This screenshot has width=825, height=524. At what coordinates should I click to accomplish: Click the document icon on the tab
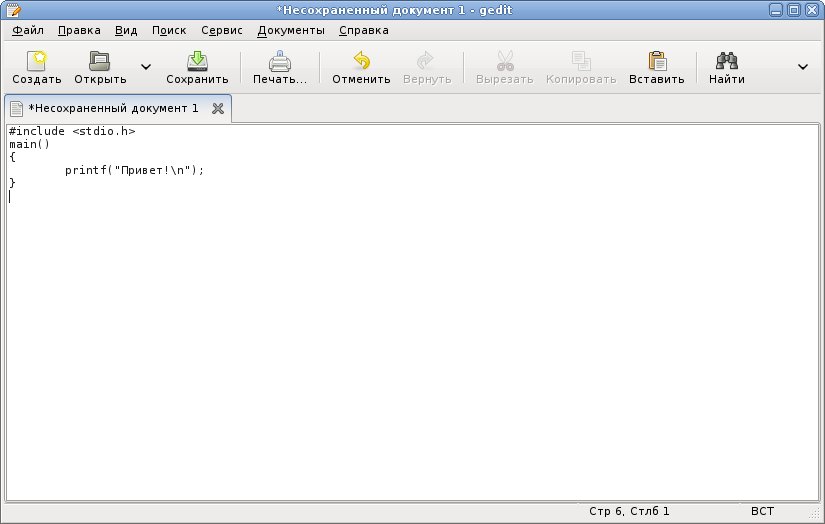(16, 108)
